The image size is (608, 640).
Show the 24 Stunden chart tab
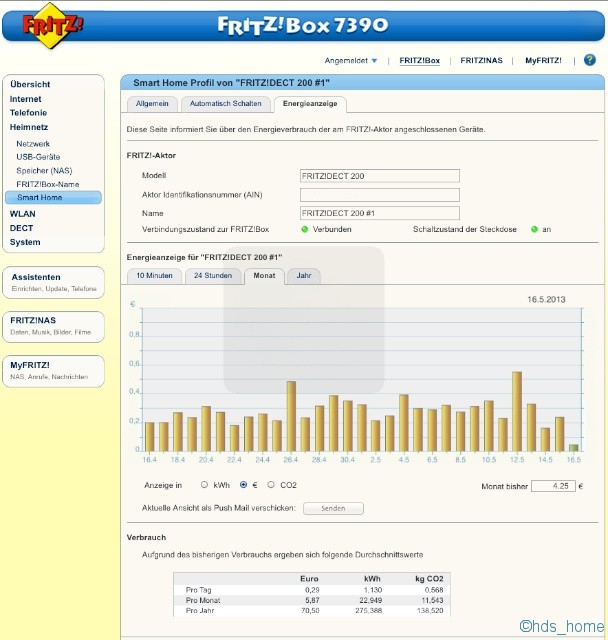click(x=213, y=276)
